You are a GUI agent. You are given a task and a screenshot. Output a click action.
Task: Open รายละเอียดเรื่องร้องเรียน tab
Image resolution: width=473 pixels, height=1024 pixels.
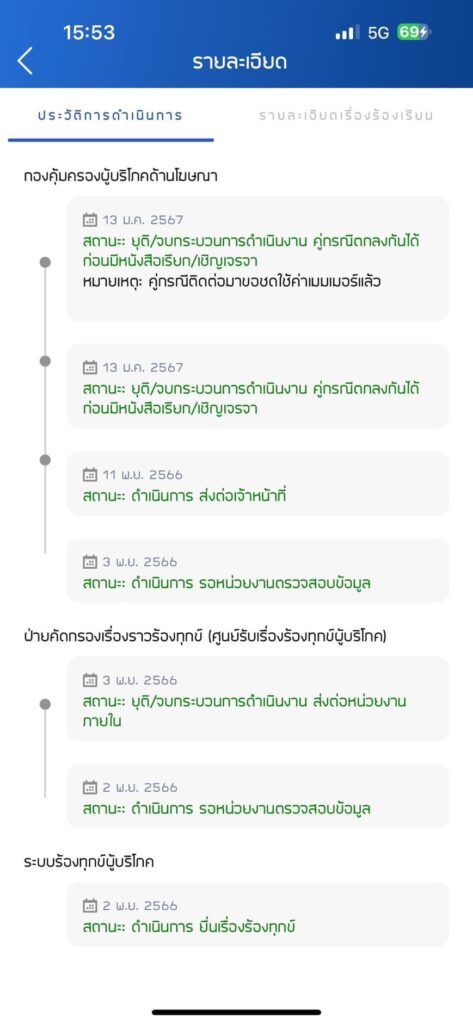pos(346,116)
